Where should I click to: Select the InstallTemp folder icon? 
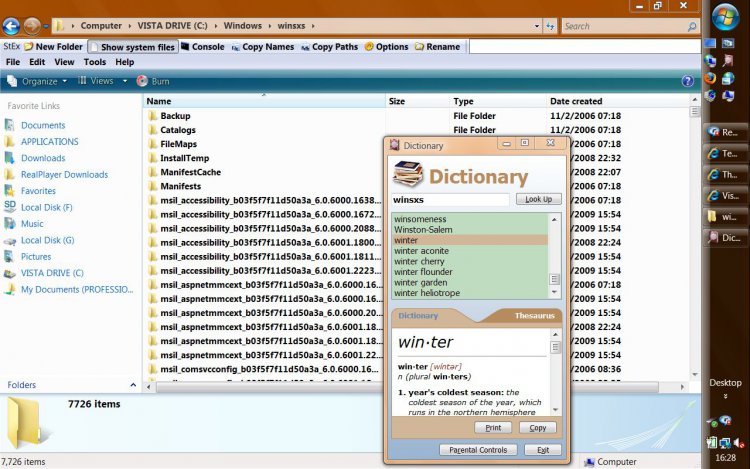click(153, 158)
